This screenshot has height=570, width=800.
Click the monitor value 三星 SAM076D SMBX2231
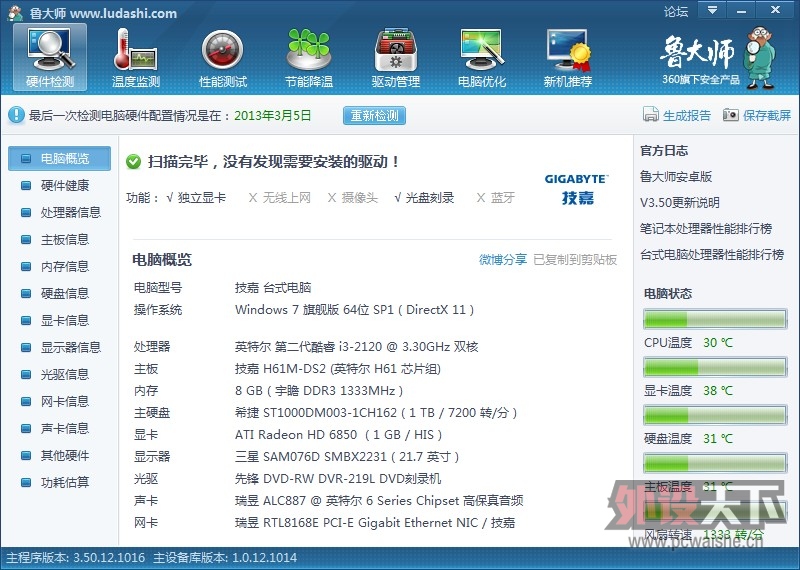click(x=347, y=457)
